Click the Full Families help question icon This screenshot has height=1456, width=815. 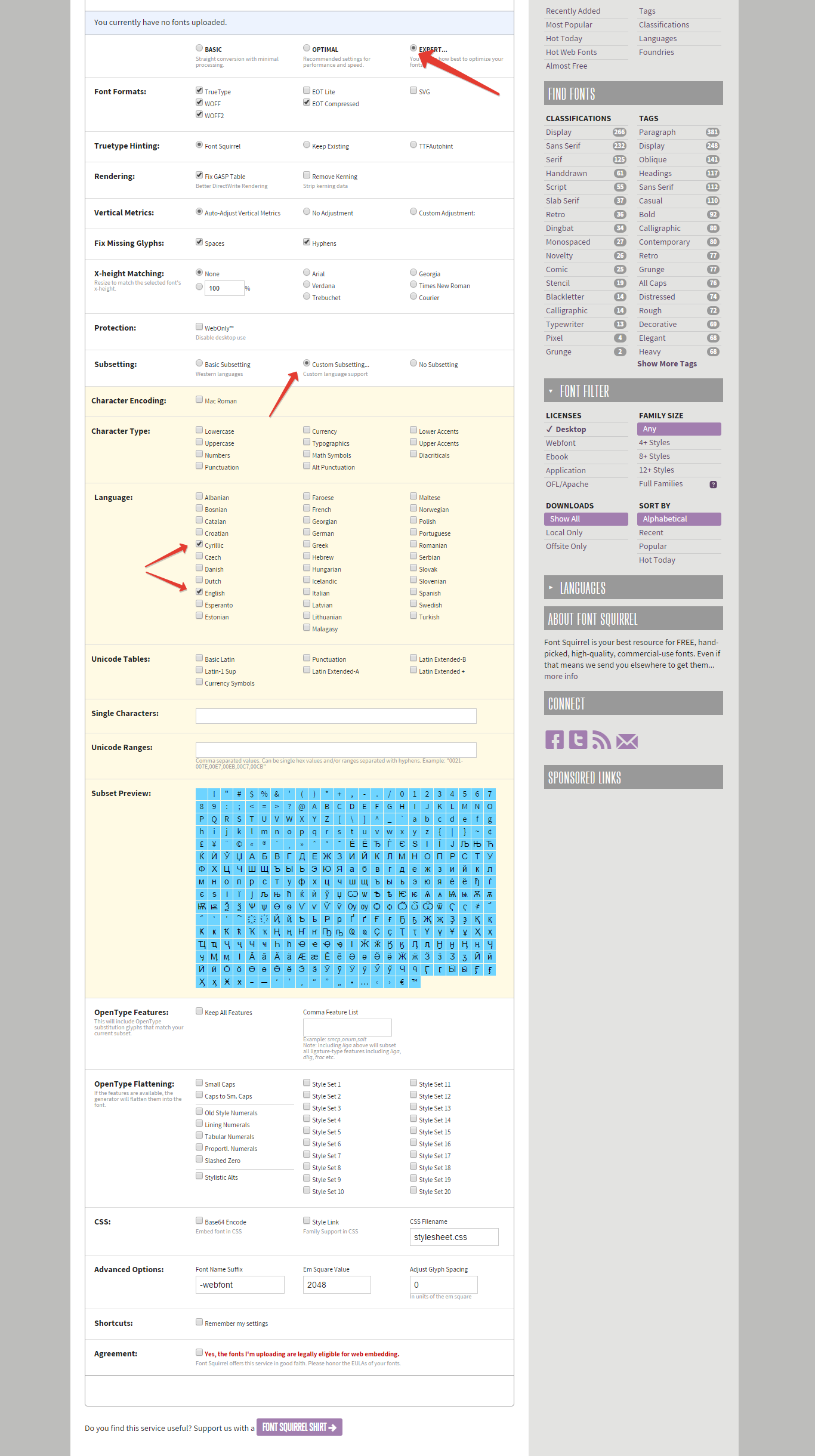click(x=713, y=485)
